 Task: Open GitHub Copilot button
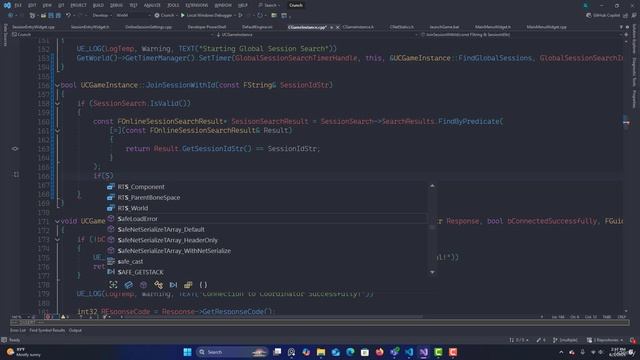click(603, 16)
